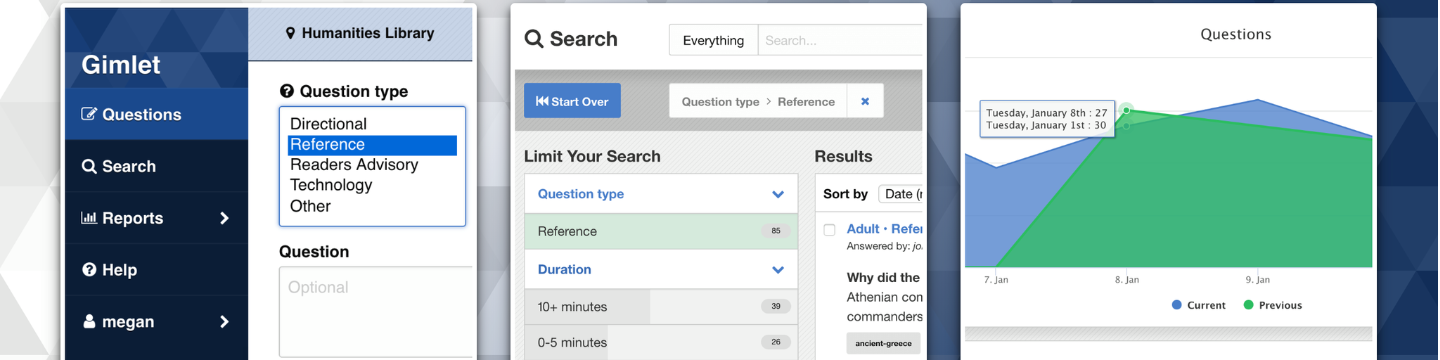Click the Search... input field
This screenshot has height=360, width=1440.
(x=840, y=41)
